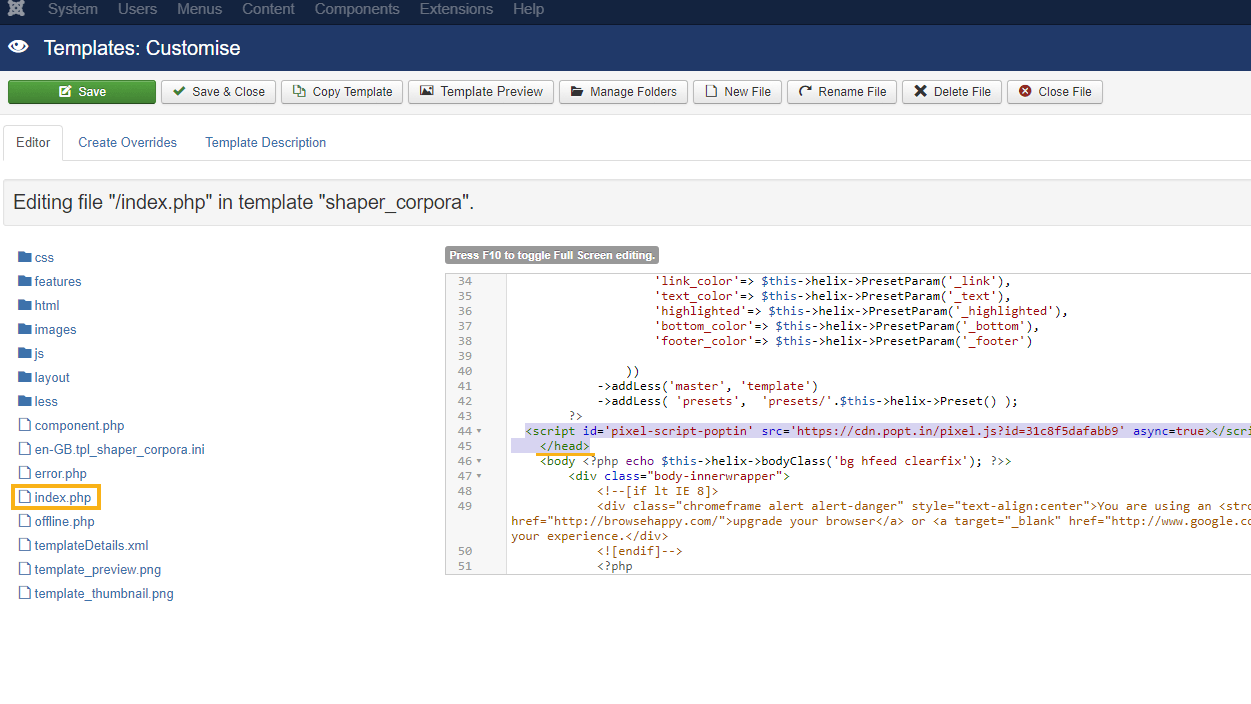Screen dimensions: 1251x704
Task: Open the Users menu
Action: 137,9
